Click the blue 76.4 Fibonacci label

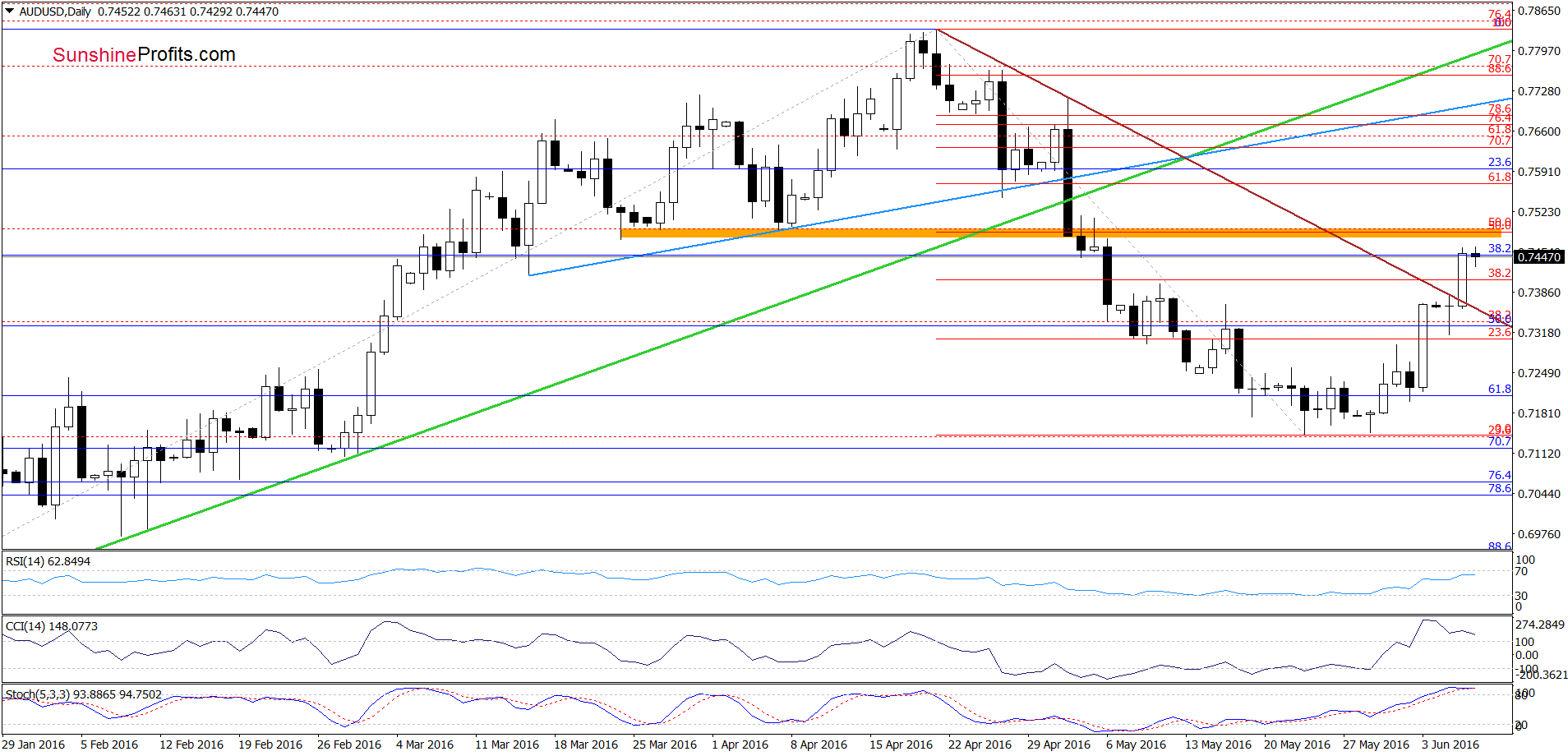pos(1500,475)
